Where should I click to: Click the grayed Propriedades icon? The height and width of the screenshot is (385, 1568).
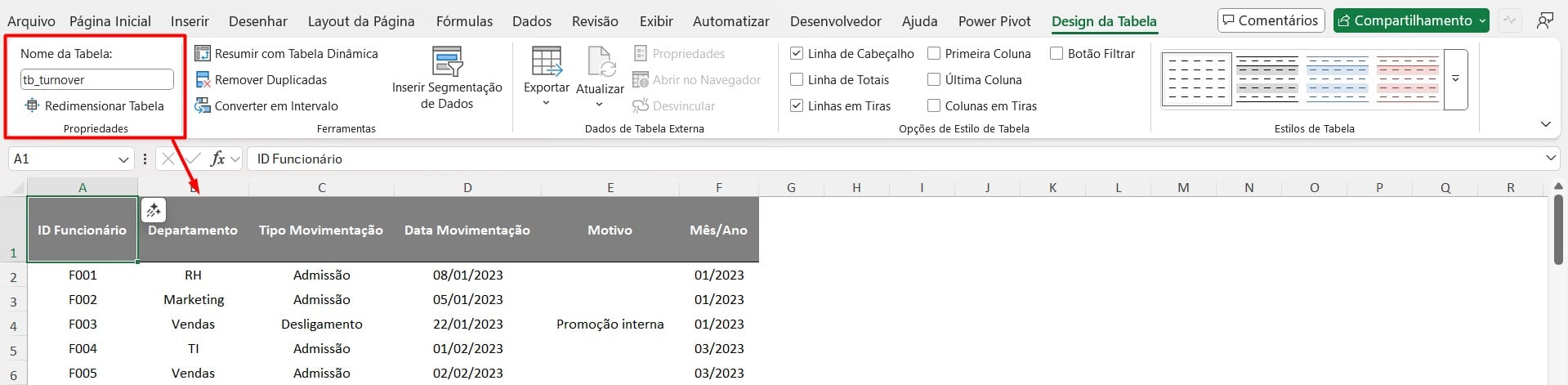641,54
